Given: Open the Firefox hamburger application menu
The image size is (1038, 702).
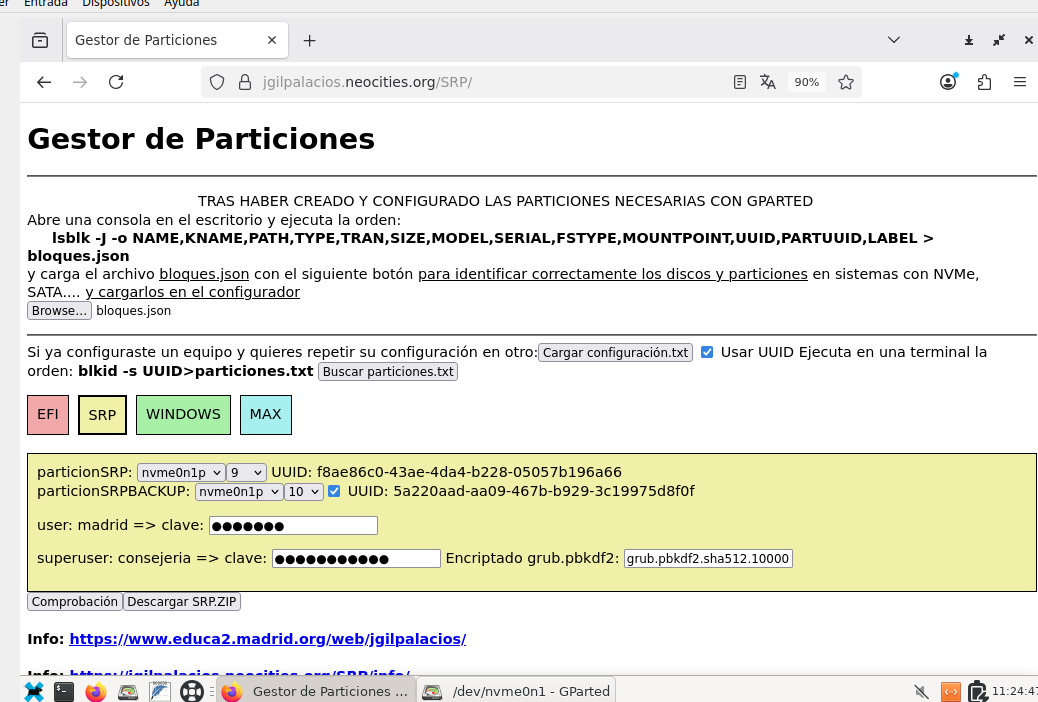Looking at the screenshot, I should click(1020, 82).
